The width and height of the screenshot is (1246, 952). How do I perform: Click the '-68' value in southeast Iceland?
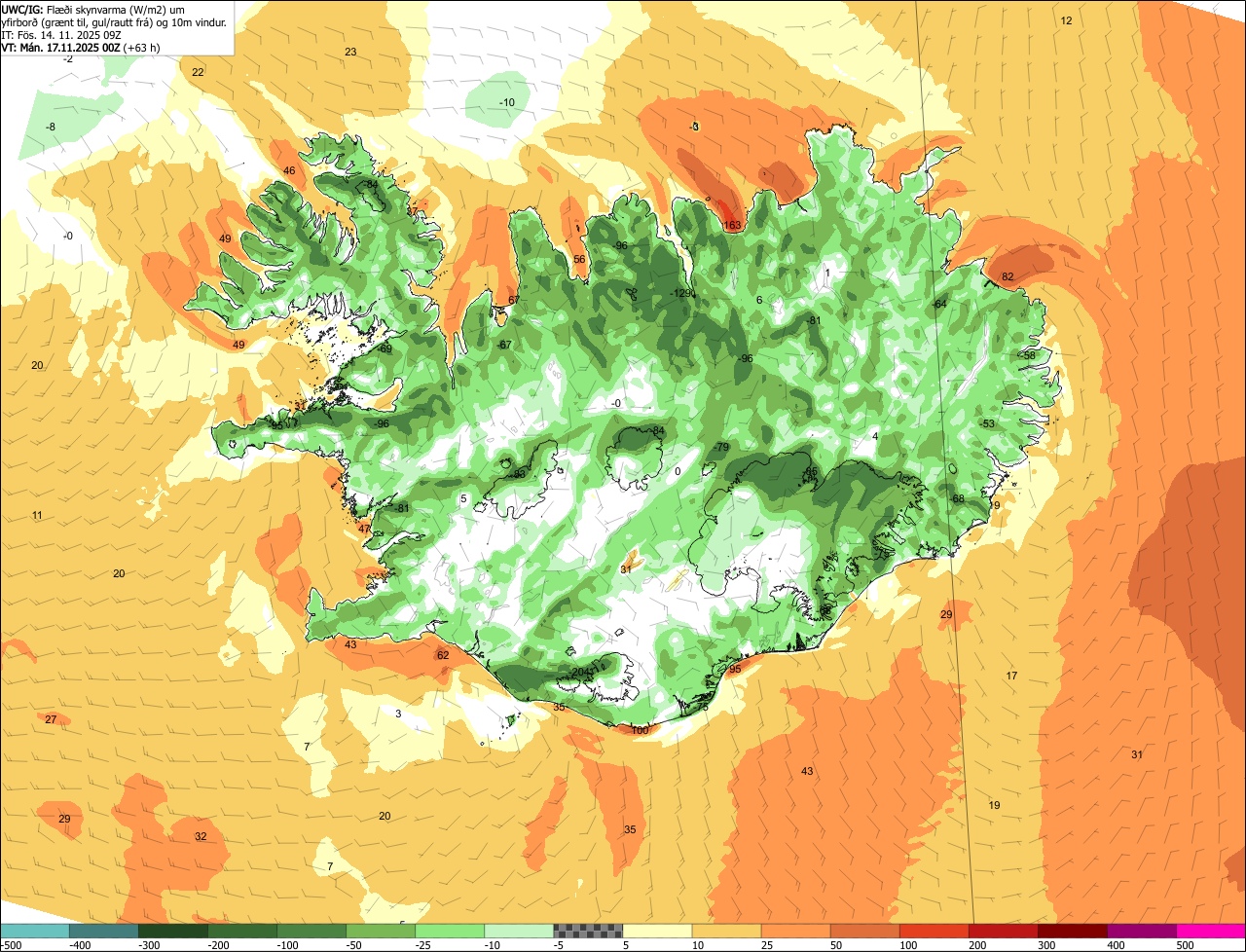(x=956, y=498)
